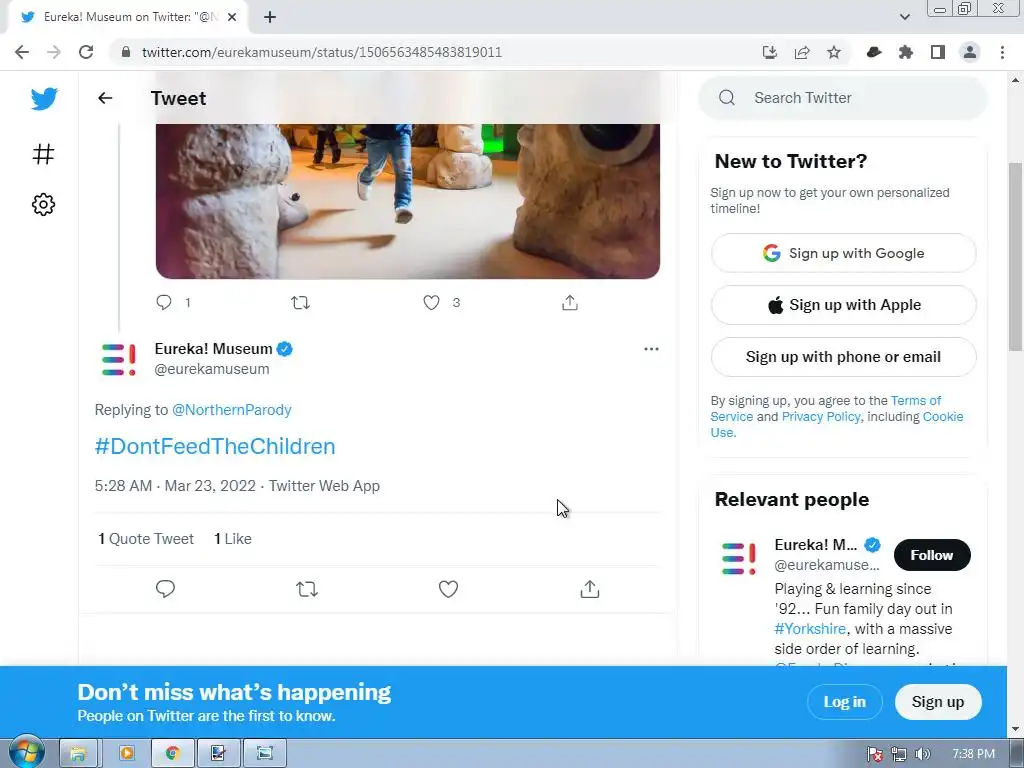The height and width of the screenshot is (768, 1024).
Task: Click the Twitter bird home icon
Action: click(x=44, y=99)
